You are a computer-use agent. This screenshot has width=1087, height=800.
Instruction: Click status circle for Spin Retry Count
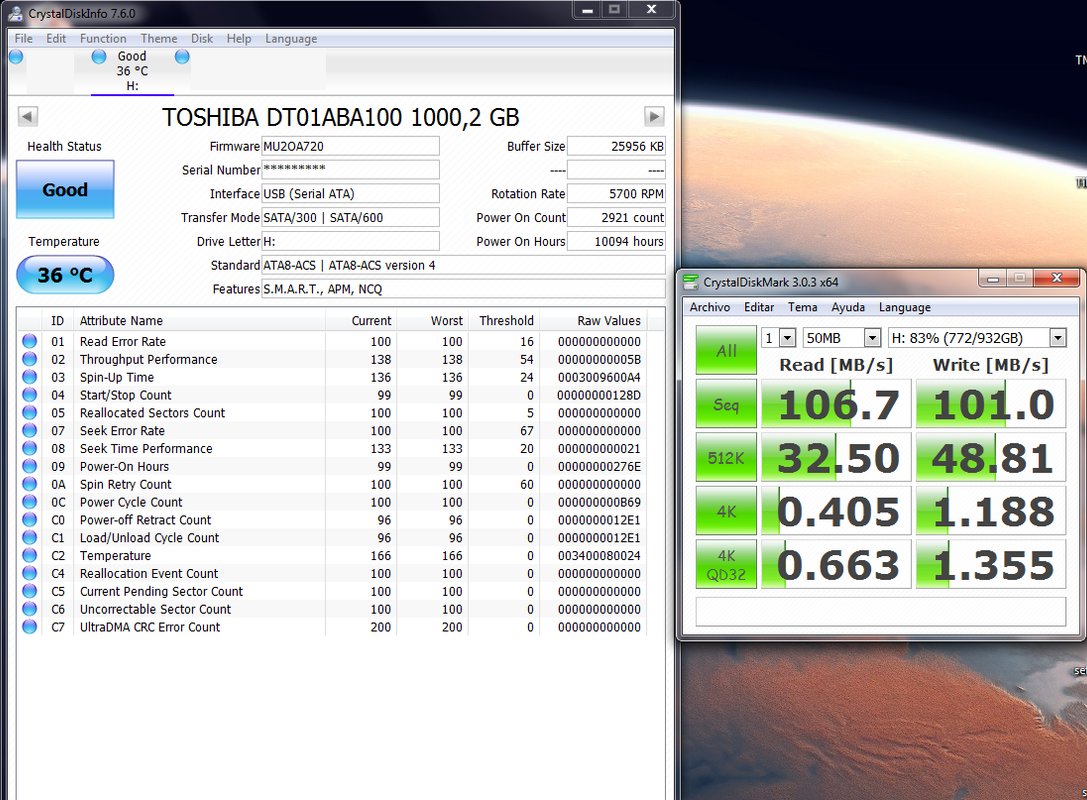pos(30,484)
